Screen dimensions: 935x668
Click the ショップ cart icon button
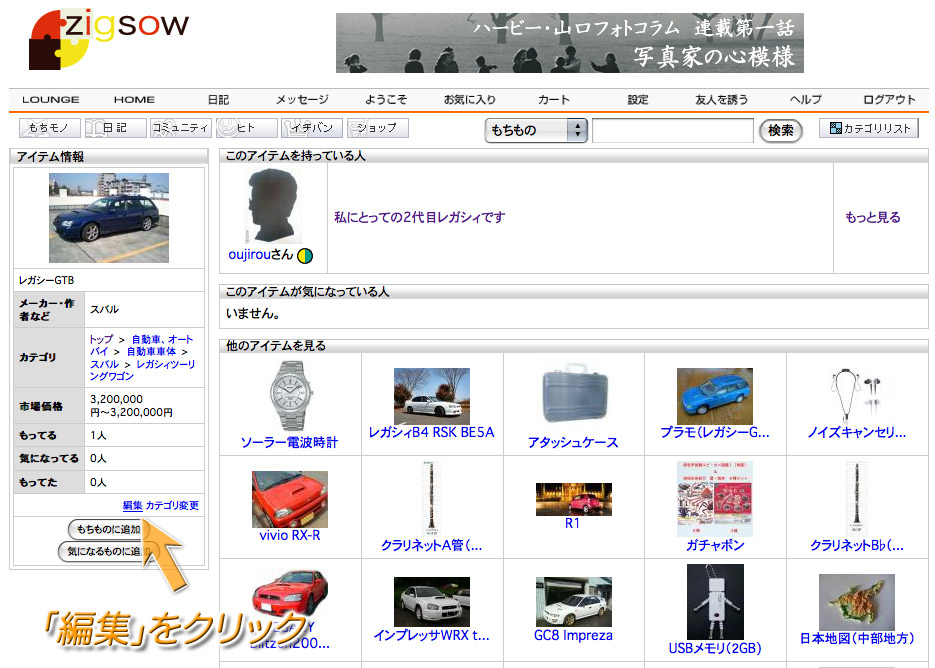pos(377,128)
